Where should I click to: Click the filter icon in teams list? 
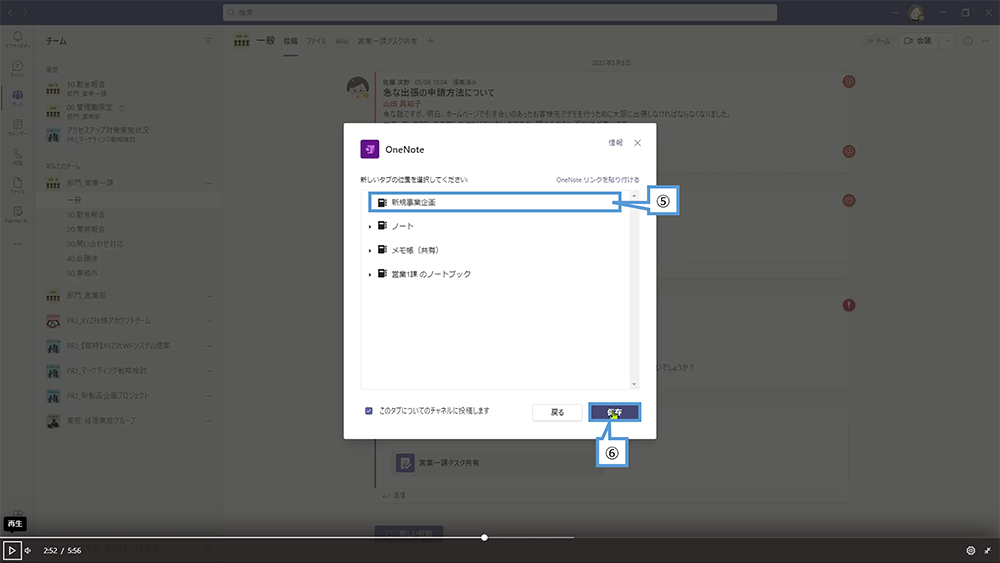click(x=209, y=41)
